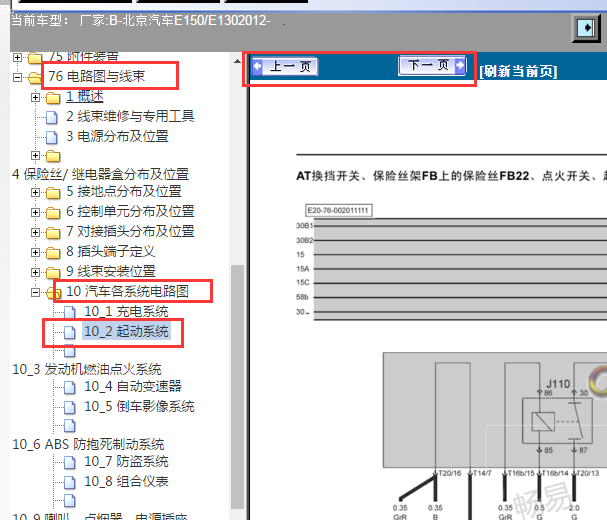This screenshot has height=520, width=607.
Task: Click the J110 relay symbol in diagram
Action: tap(557, 420)
